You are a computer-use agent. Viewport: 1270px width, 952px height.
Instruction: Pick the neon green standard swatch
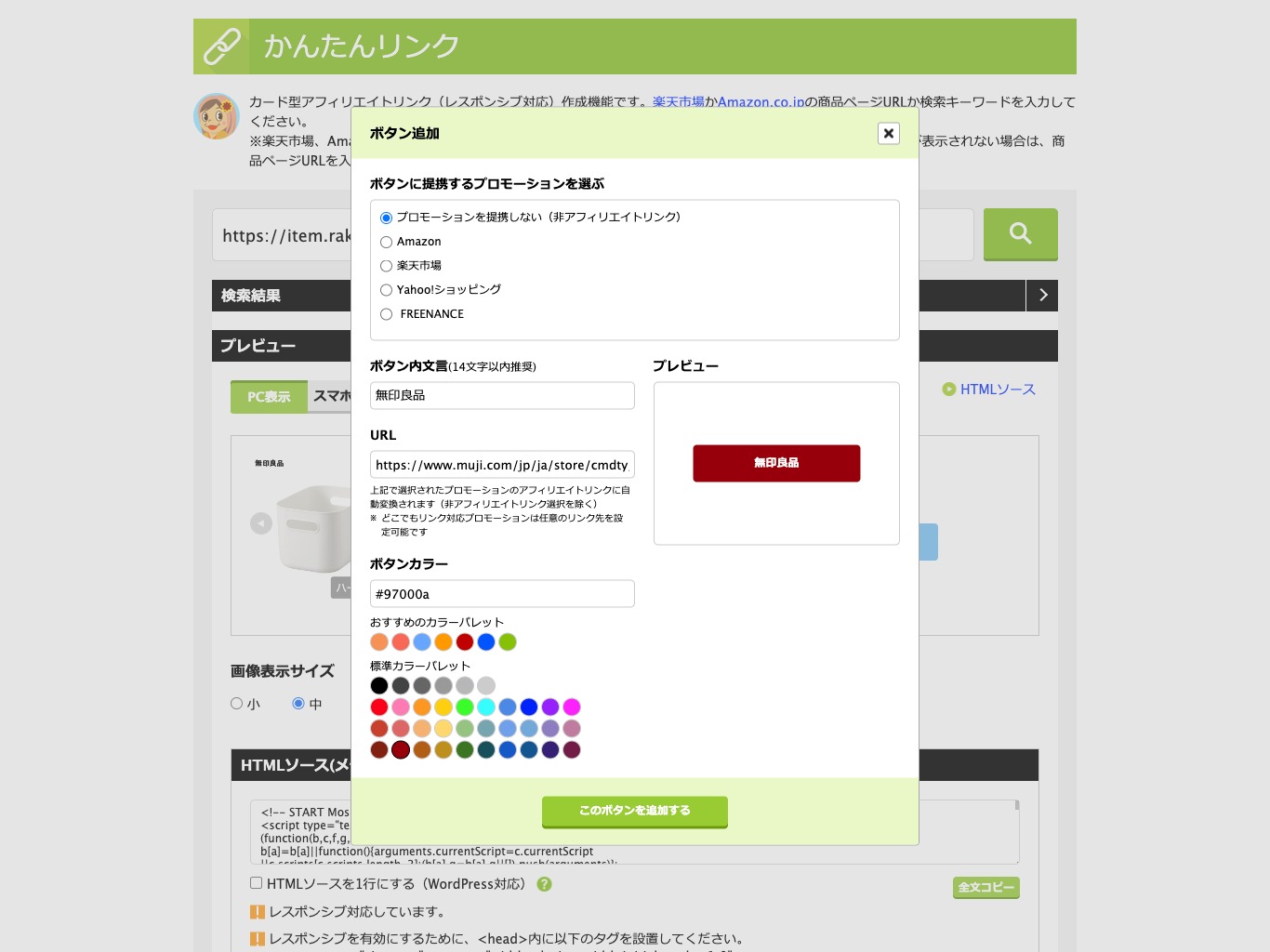tap(465, 707)
